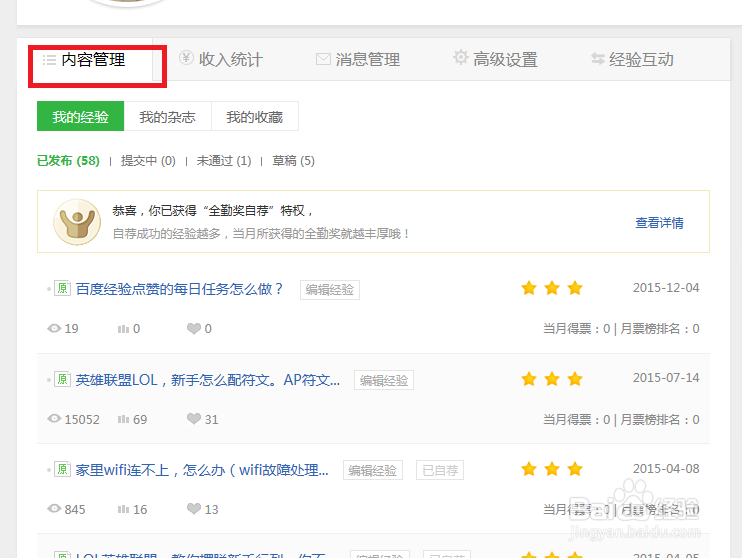Click the heart icon showing 13

194,509
